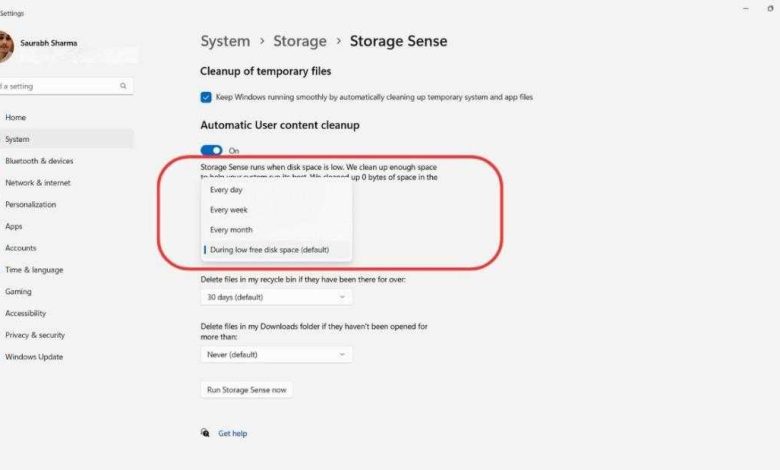Go back to System in the breadcrumb
Screen dimensions: 780x470
pyautogui.click(x=225, y=41)
